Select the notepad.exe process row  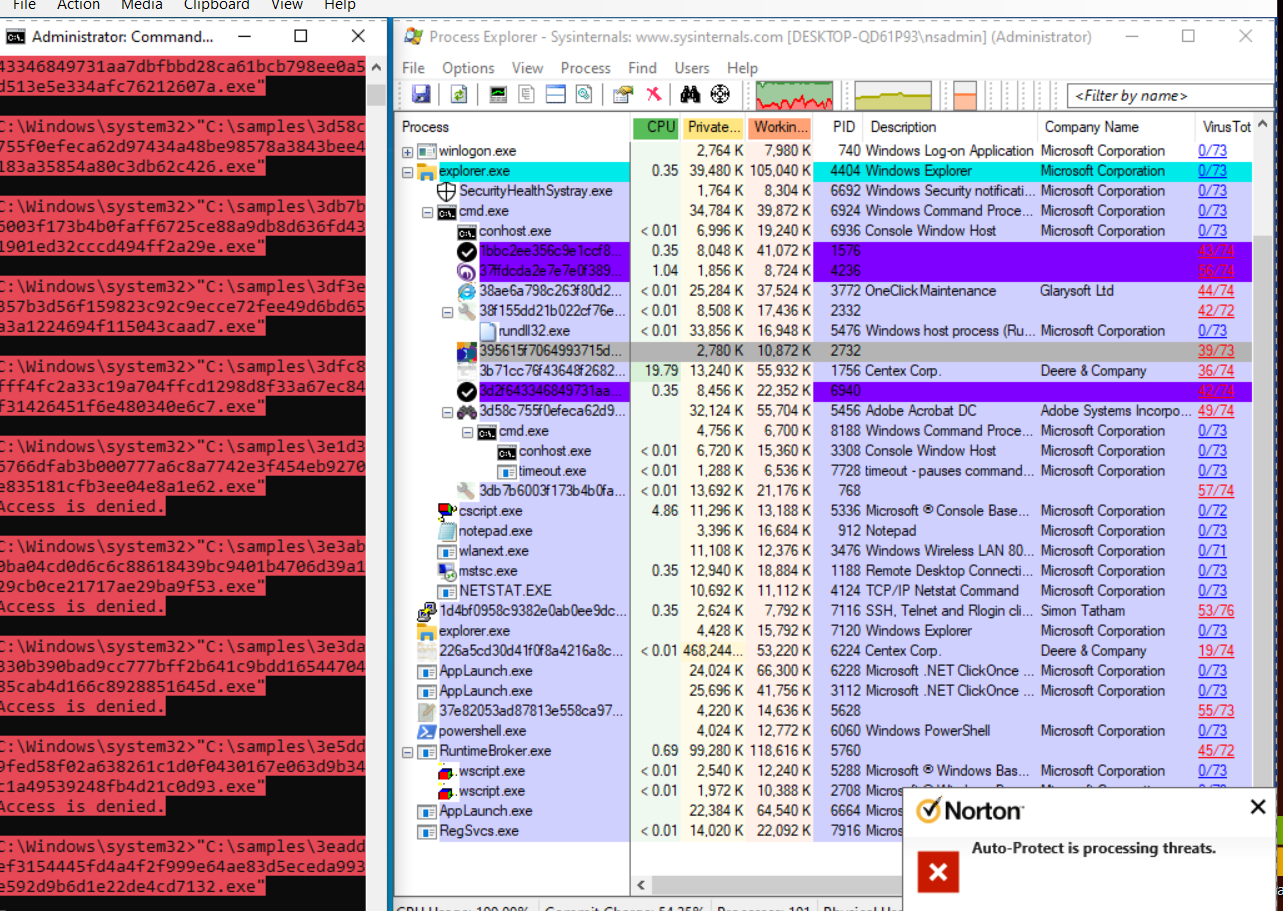[495, 531]
